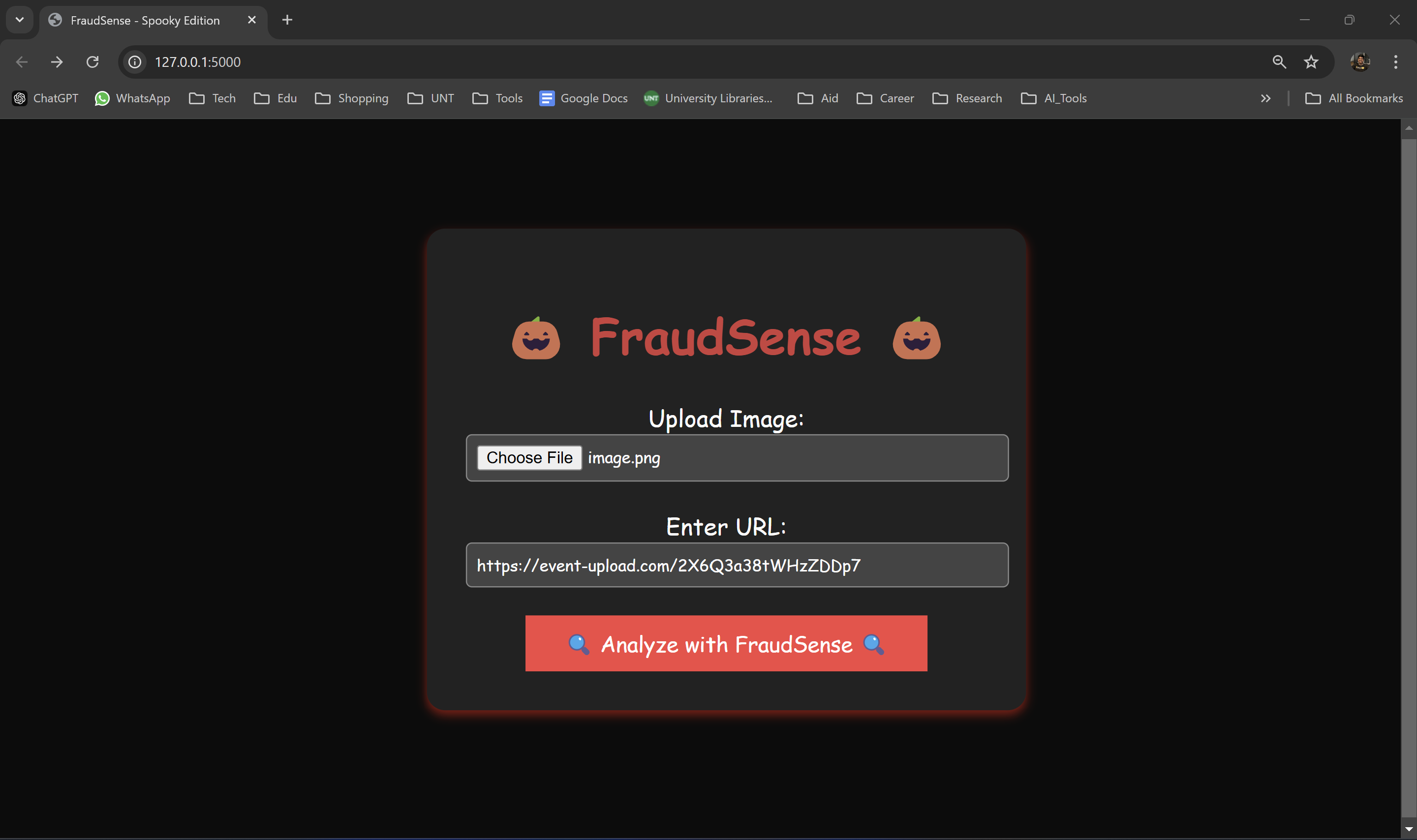The width and height of the screenshot is (1417, 840).
Task: Click the Choose File button
Action: point(529,457)
